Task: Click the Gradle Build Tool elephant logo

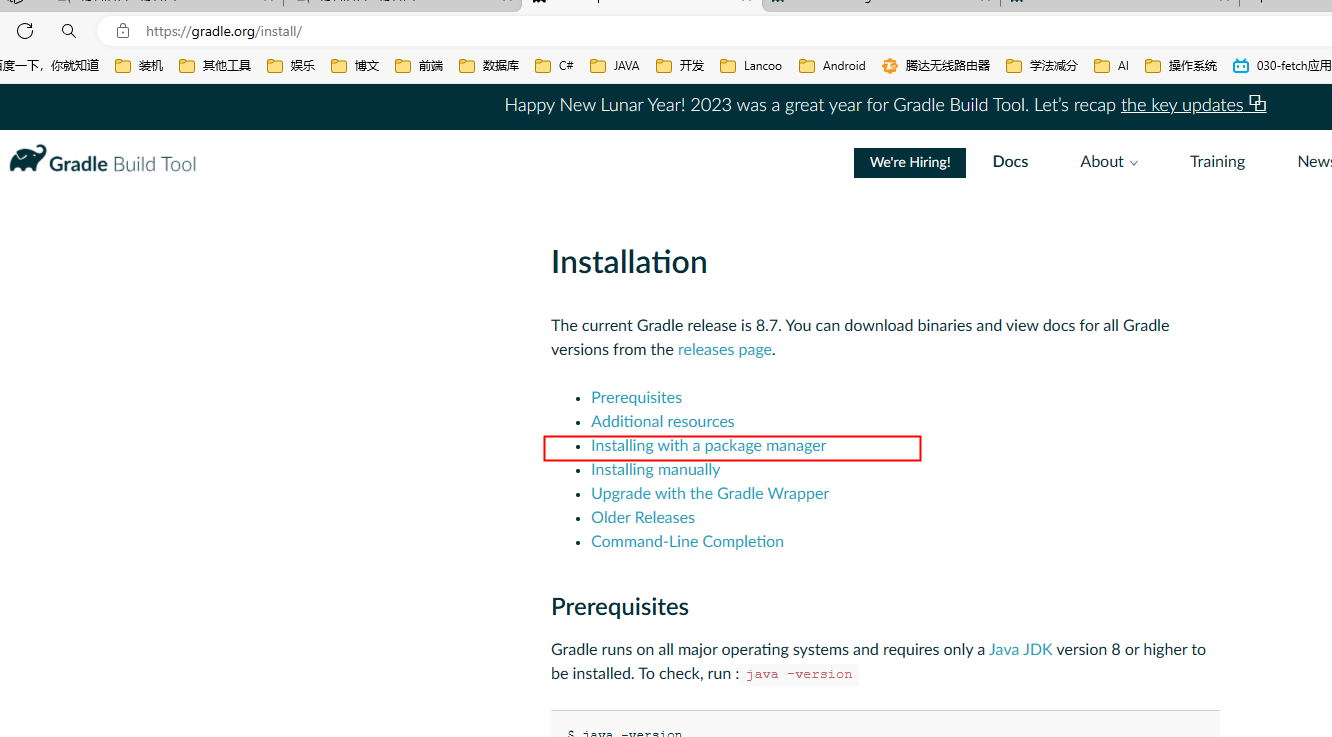Action: click(x=103, y=161)
